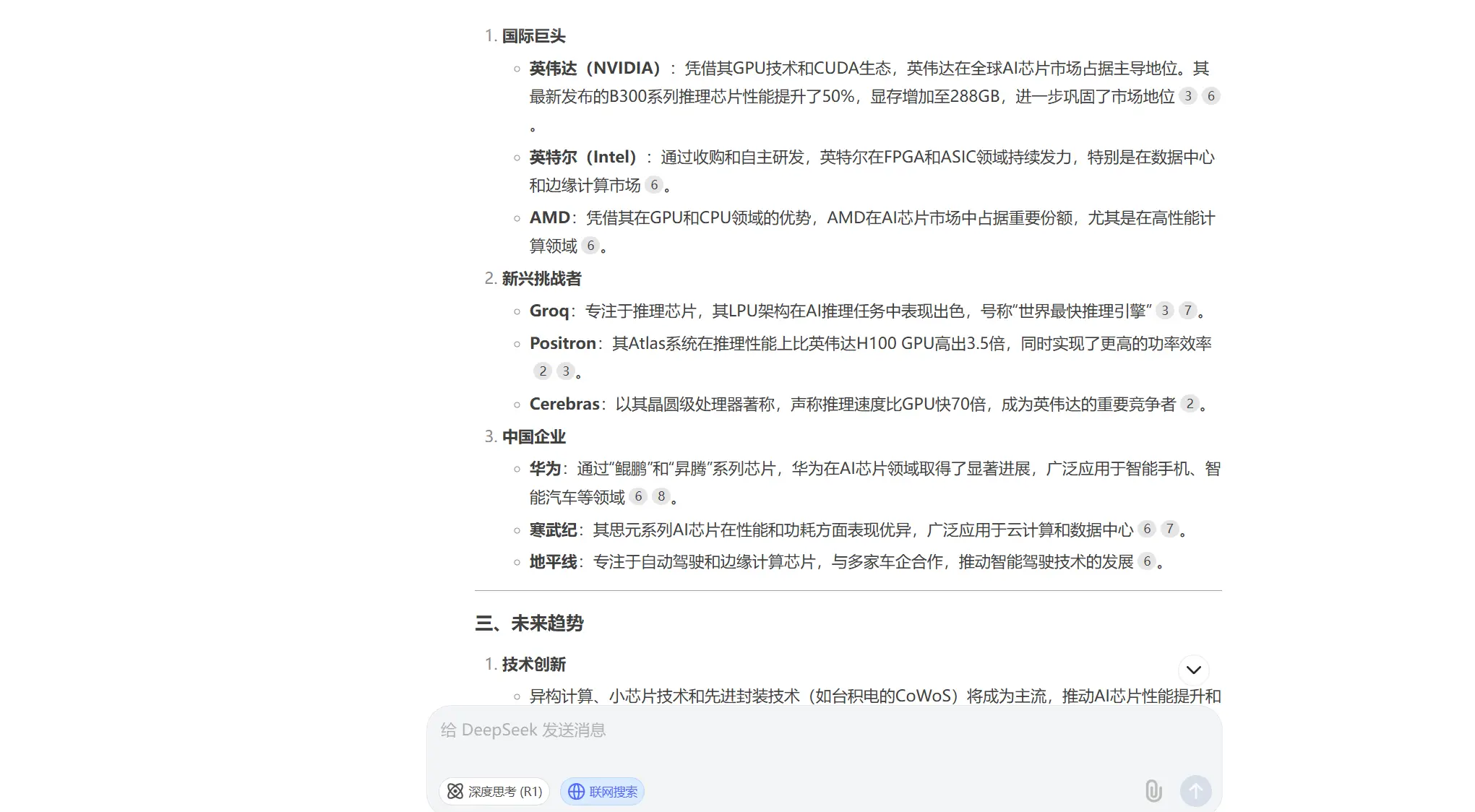This screenshot has width=1475, height=812.
Task: Click the globe icon in 联网搜索
Action: pos(576,792)
